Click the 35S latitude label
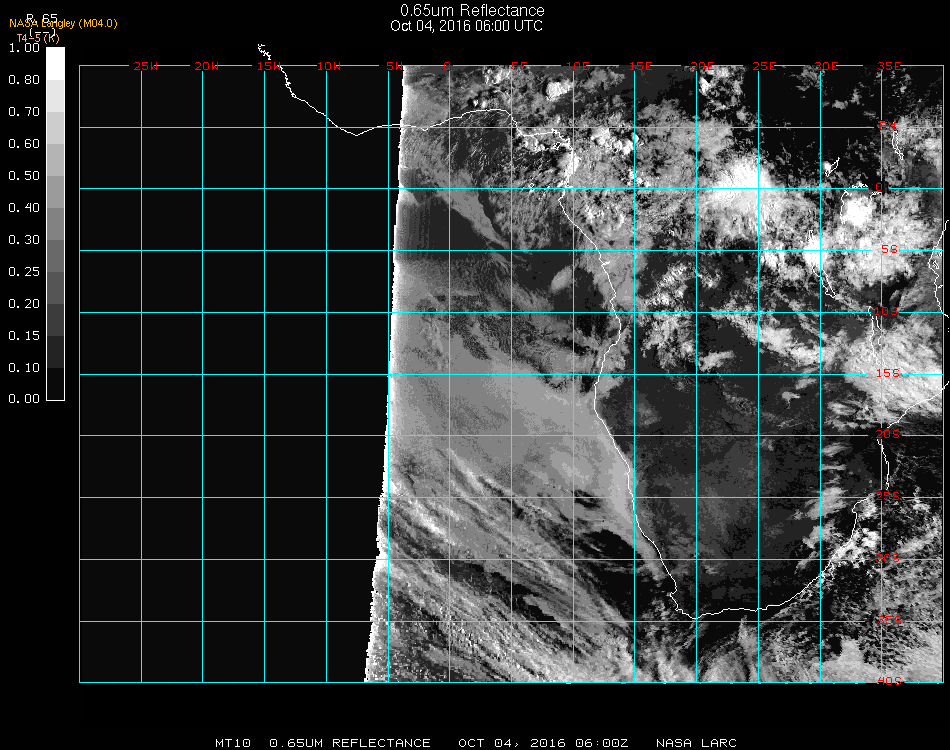 (x=889, y=620)
